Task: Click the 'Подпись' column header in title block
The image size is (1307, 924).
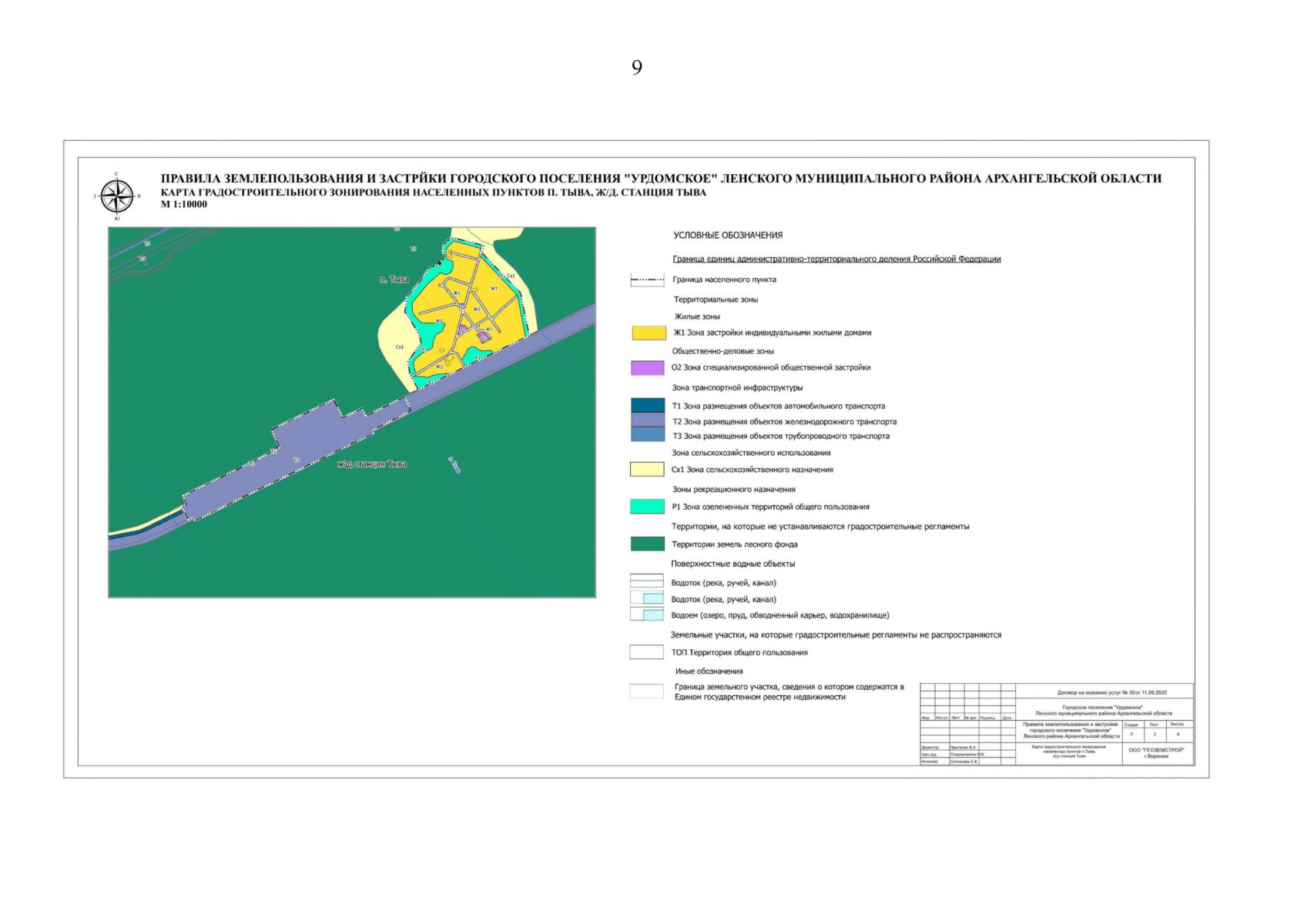Action: 987,718
